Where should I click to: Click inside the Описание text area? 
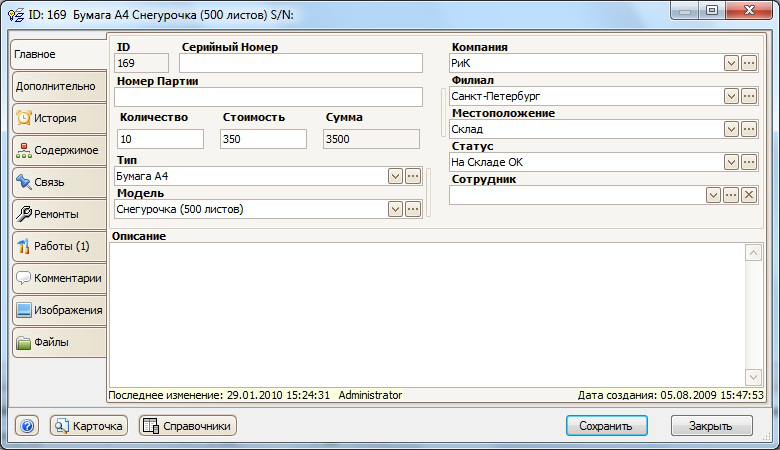(427, 315)
